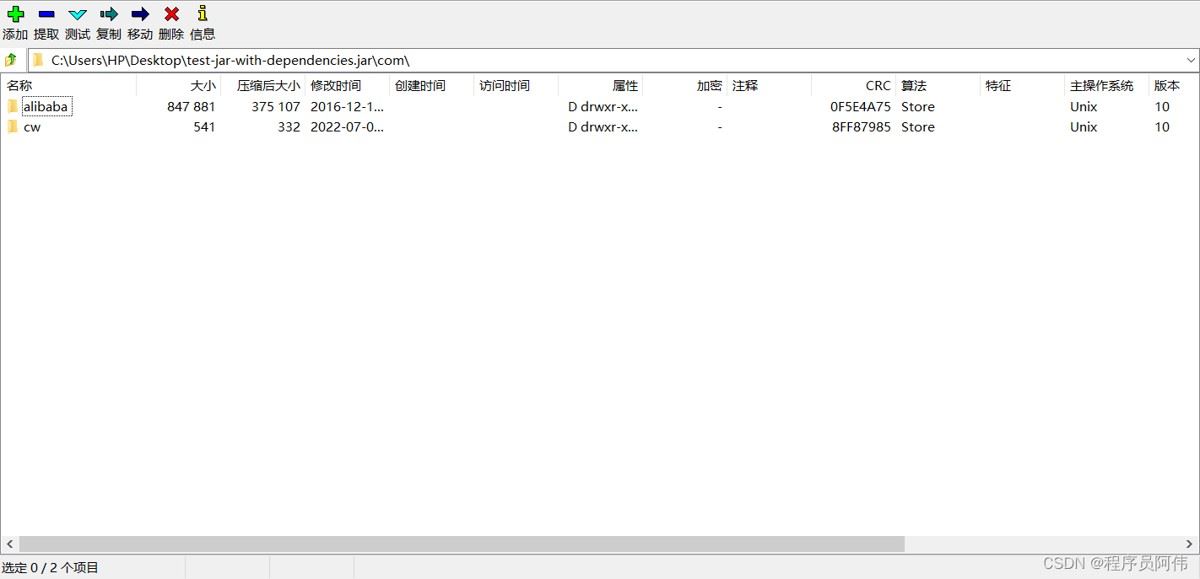Sort by the 注释 column header

(745, 86)
